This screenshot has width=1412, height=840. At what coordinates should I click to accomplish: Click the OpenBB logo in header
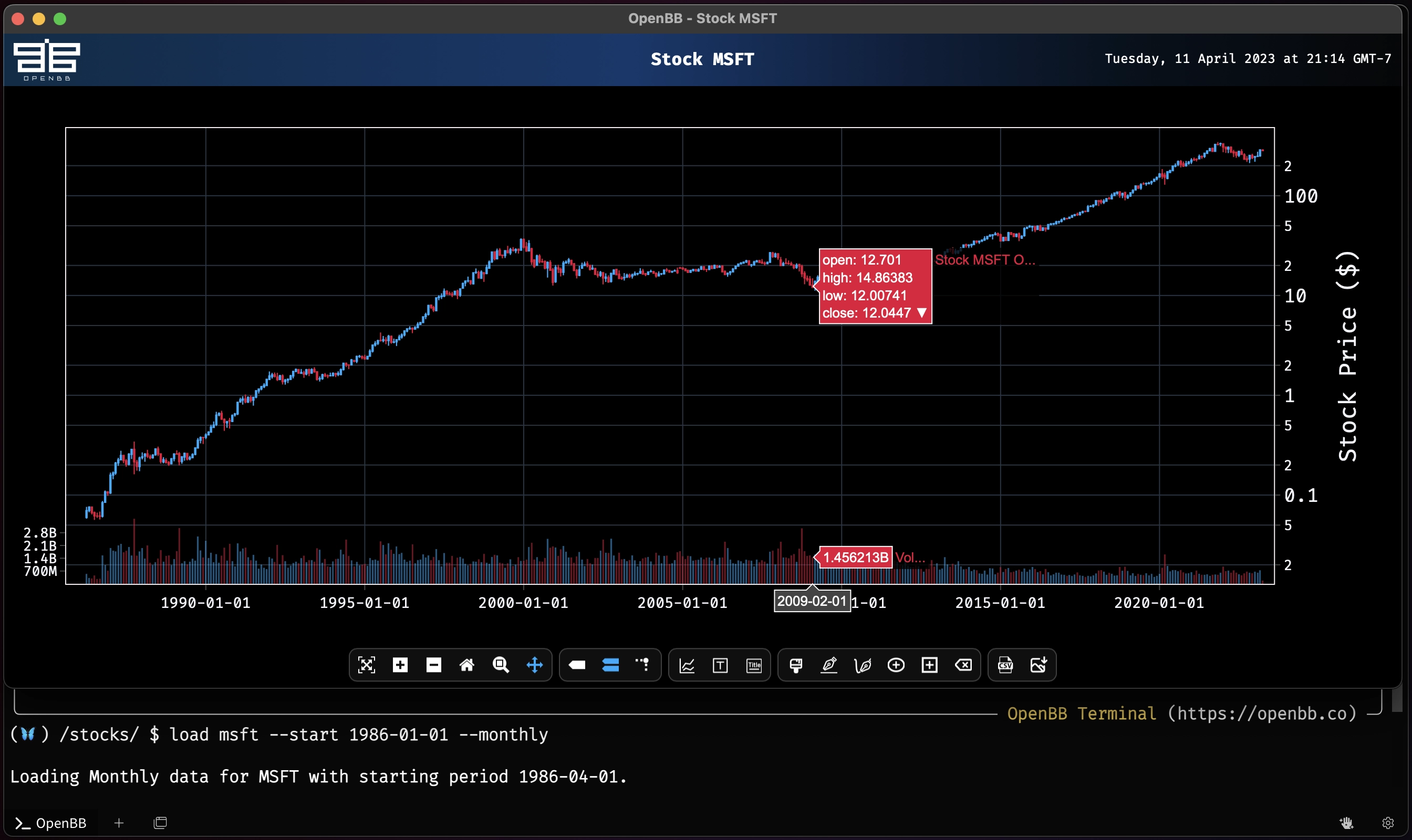click(46, 59)
